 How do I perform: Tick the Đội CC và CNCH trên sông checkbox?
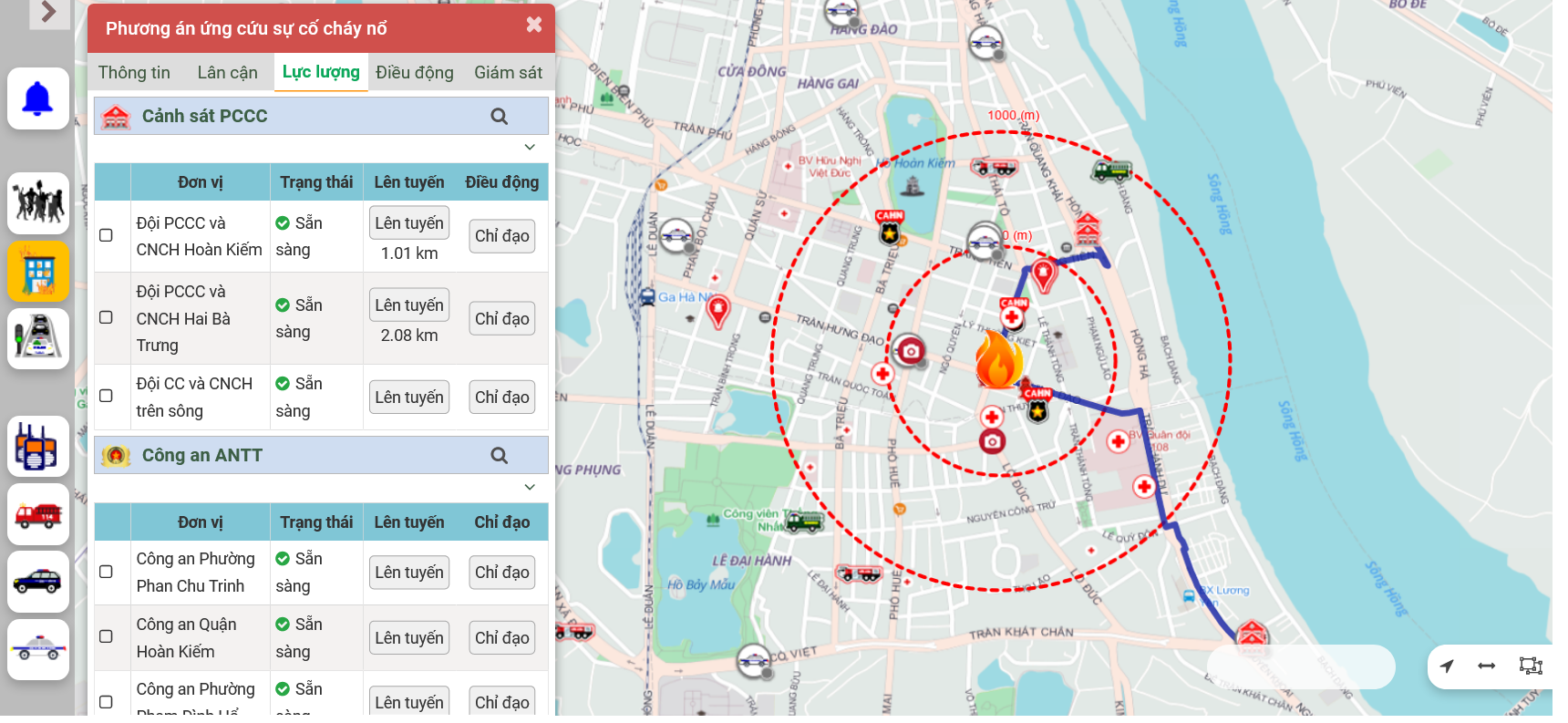106,397
